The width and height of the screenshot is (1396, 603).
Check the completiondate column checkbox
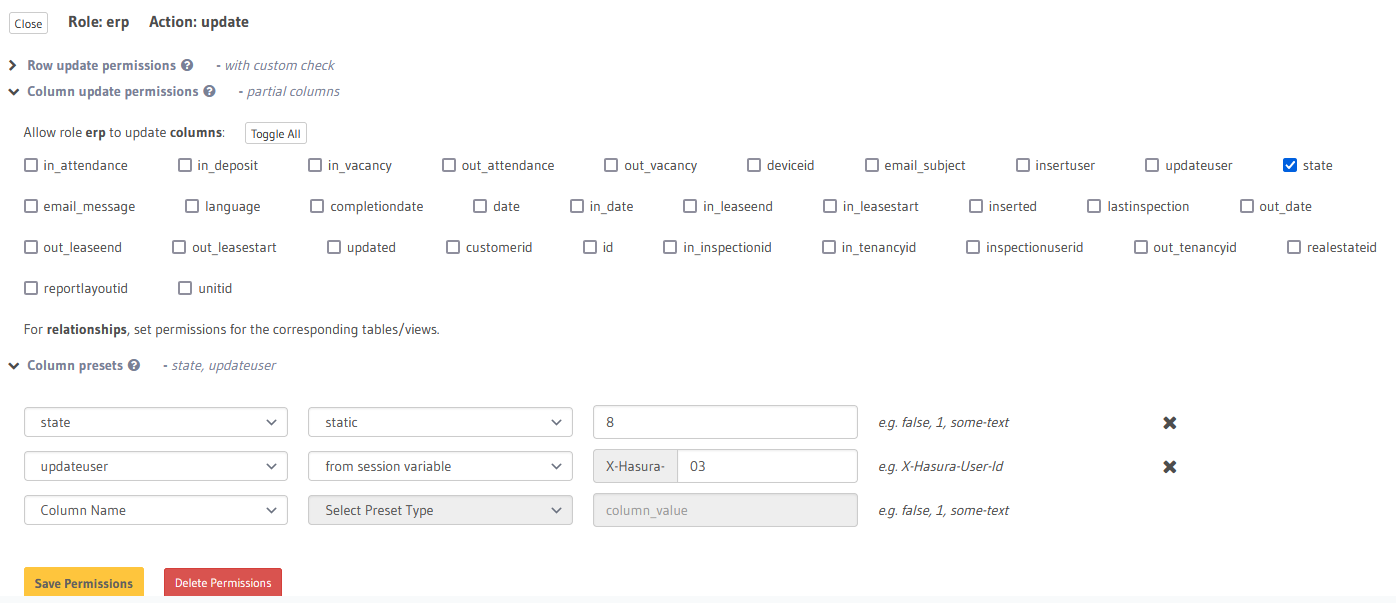(317, 206)
